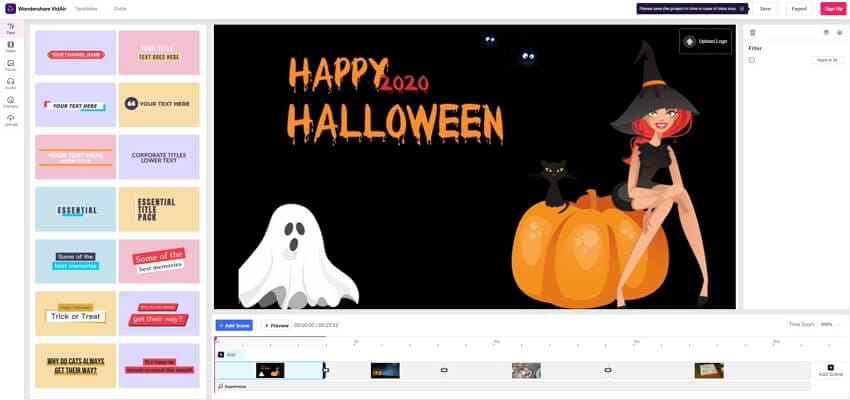Image resolution: width=850 pixels, height=400 pixels.
Task: Select the fourth scene thumbnail in timeline
Action: point(709,370)
